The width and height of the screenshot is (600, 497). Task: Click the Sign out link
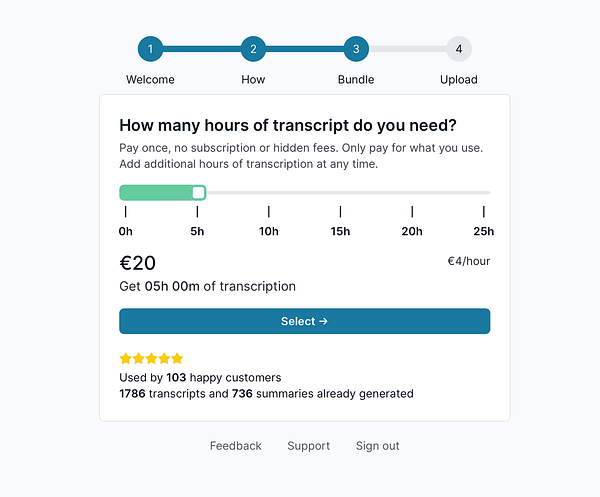377,446
